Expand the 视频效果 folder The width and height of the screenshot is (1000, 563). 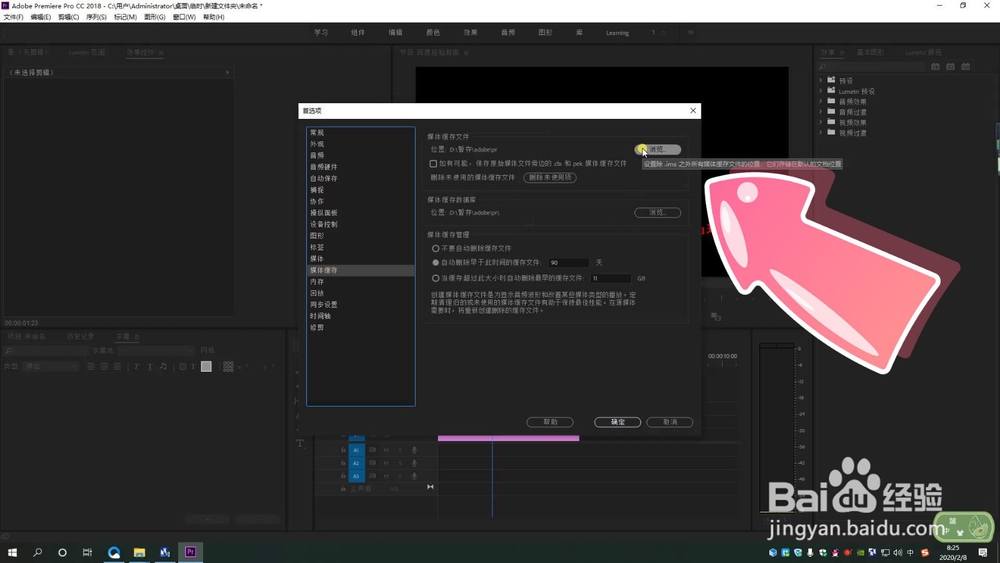[x=821, y=122]
